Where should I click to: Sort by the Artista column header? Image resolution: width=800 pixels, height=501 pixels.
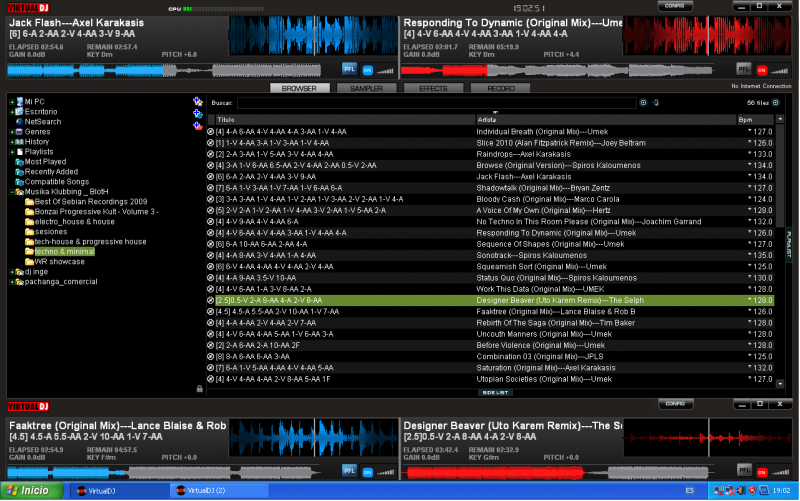point(606,120)
